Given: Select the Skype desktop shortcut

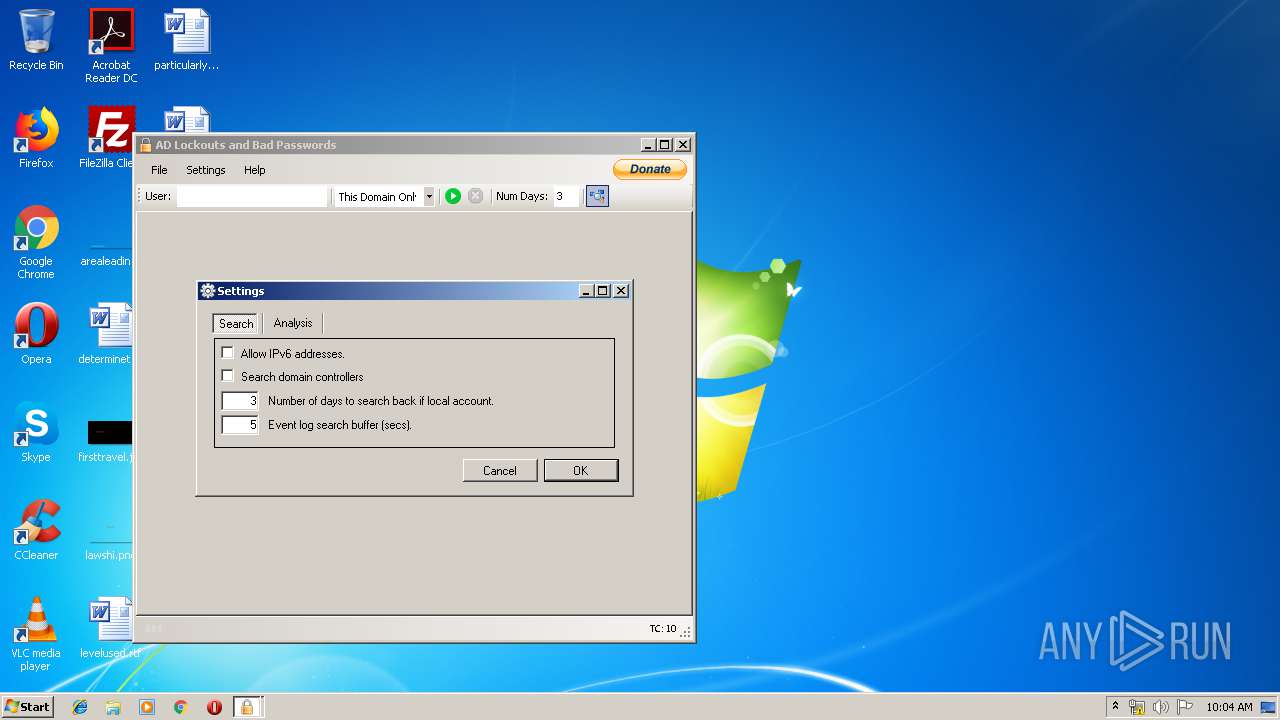Looking at the screenshot, I should (36, 432).
